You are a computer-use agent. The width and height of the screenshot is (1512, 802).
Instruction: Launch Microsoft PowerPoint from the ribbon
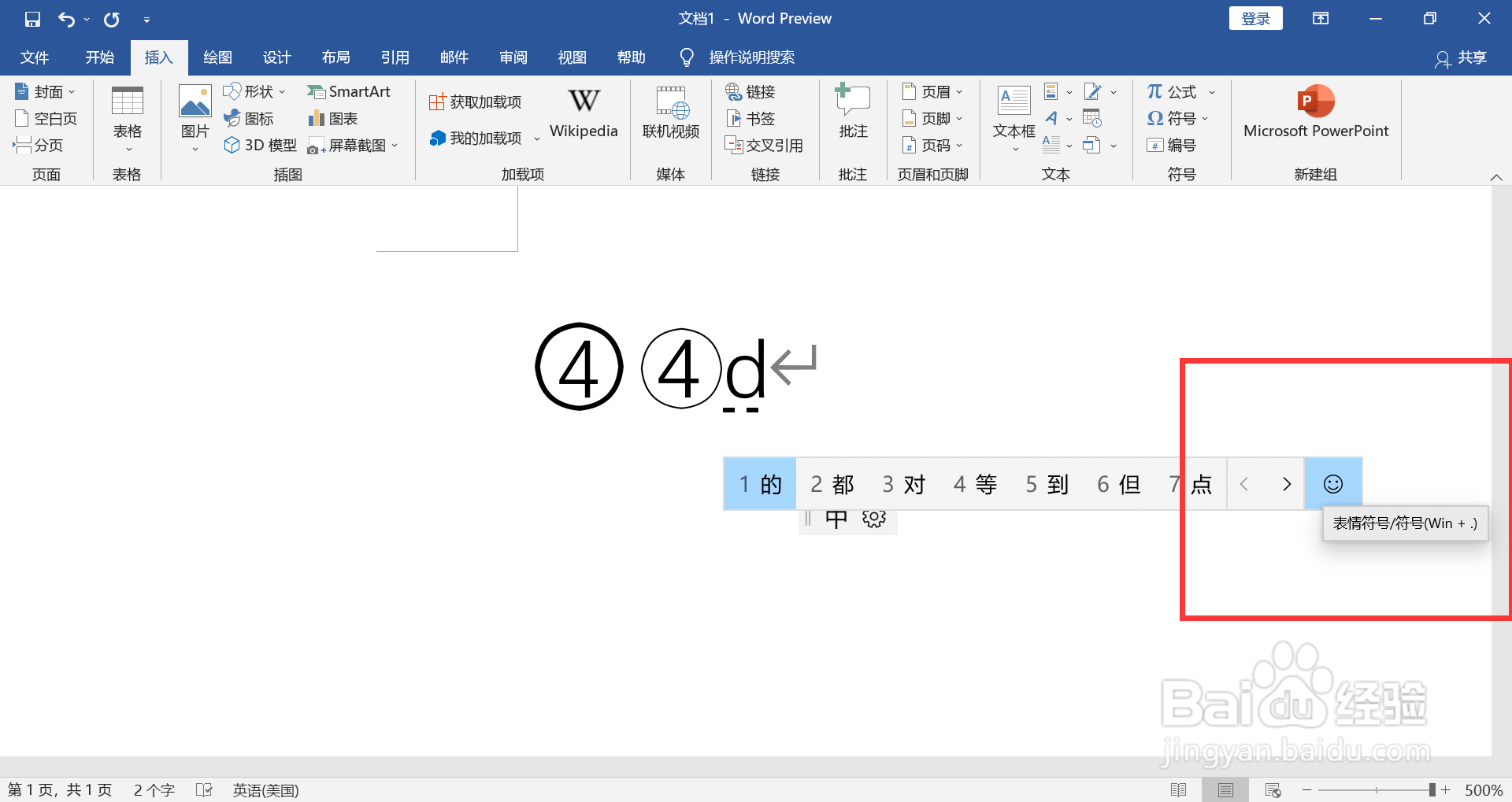[x=1315, y=112]
